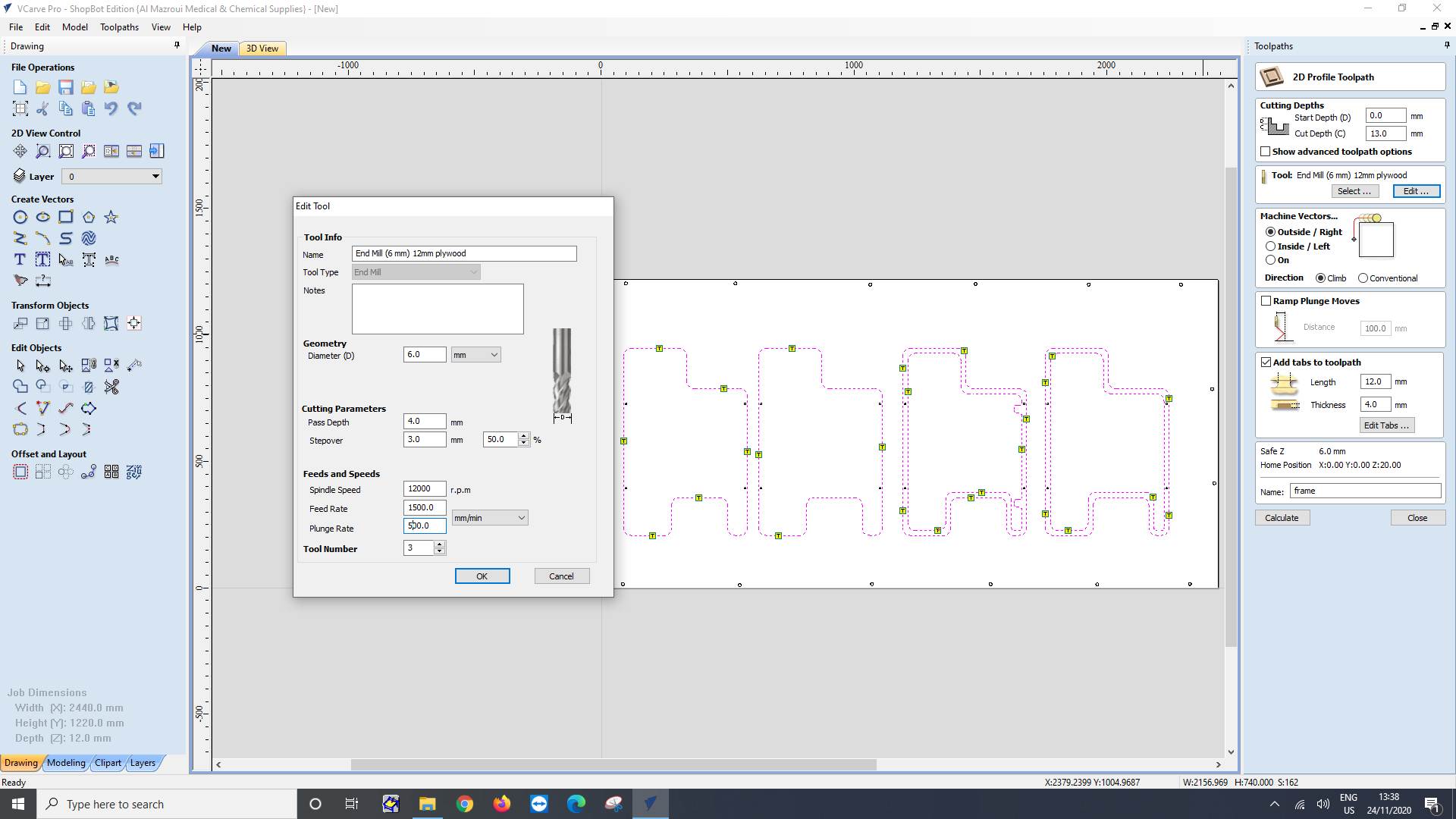Open the Offset Vectors tool
Viewport: 1456px width, 819px height.
click(20, 472)
